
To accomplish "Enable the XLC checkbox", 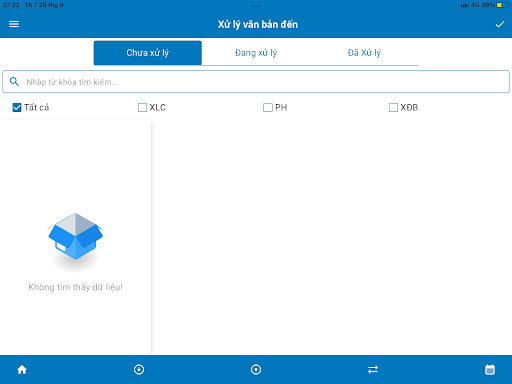I will [142, 107].
